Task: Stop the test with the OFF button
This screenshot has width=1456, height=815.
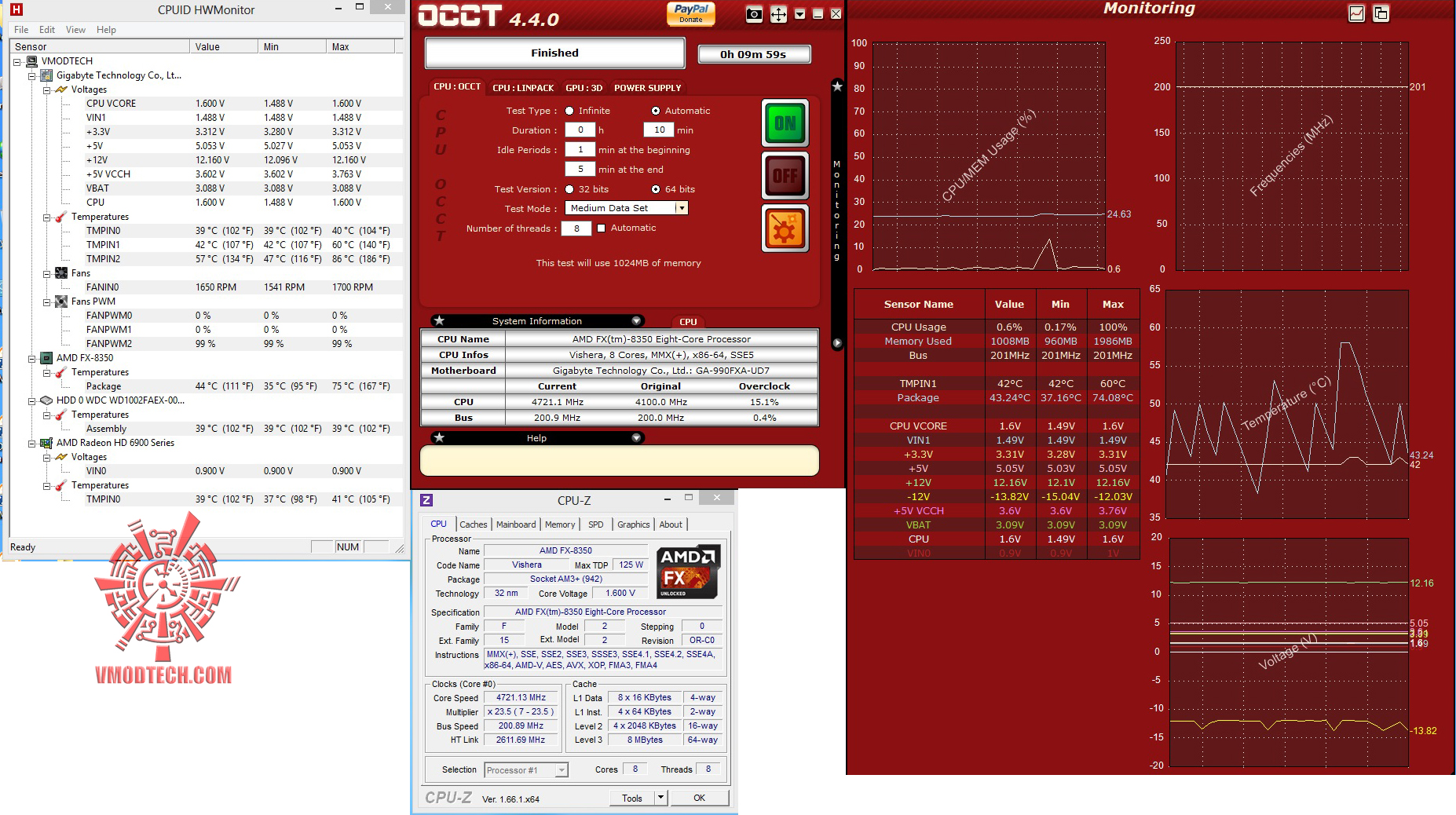Action: coord(785,176)
